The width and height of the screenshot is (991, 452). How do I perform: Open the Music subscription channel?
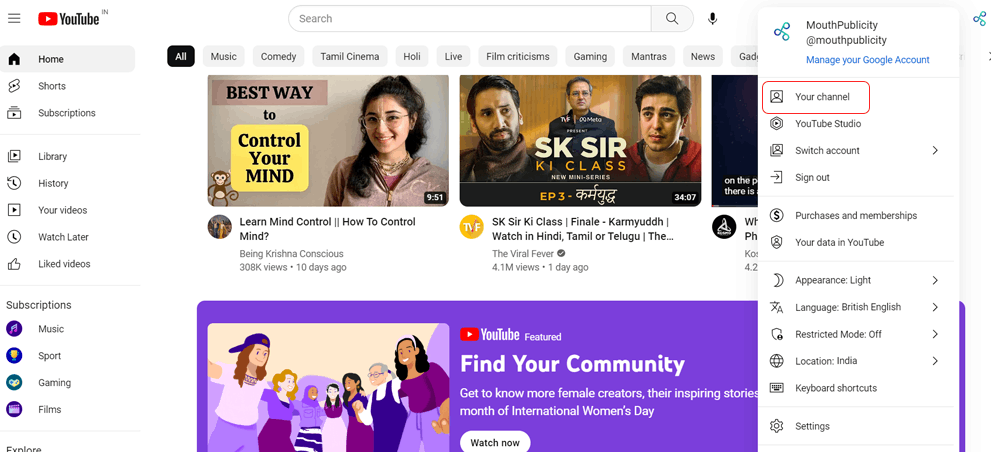pos(68,329)
